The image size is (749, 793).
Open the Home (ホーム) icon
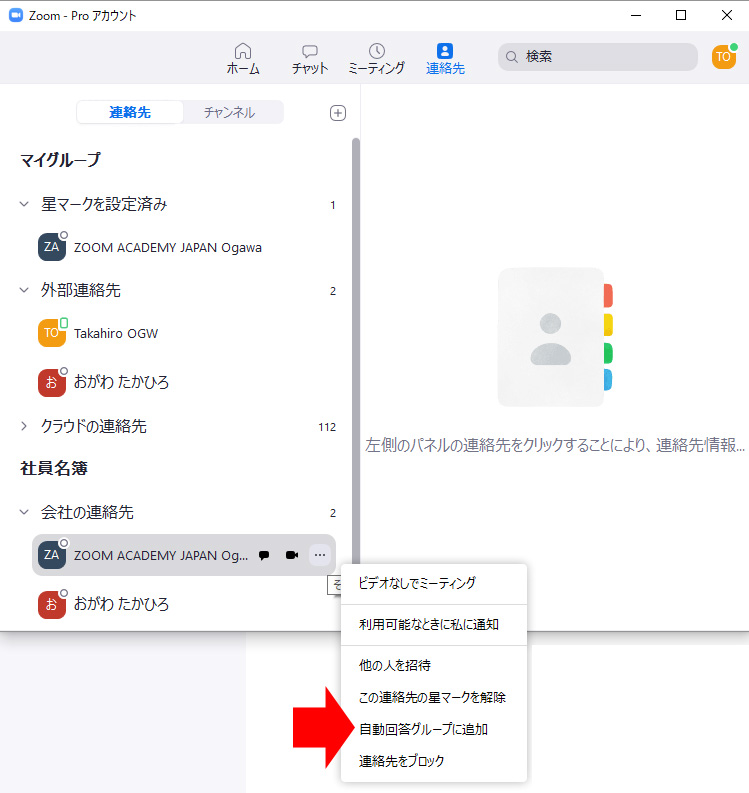click(243, 51)
